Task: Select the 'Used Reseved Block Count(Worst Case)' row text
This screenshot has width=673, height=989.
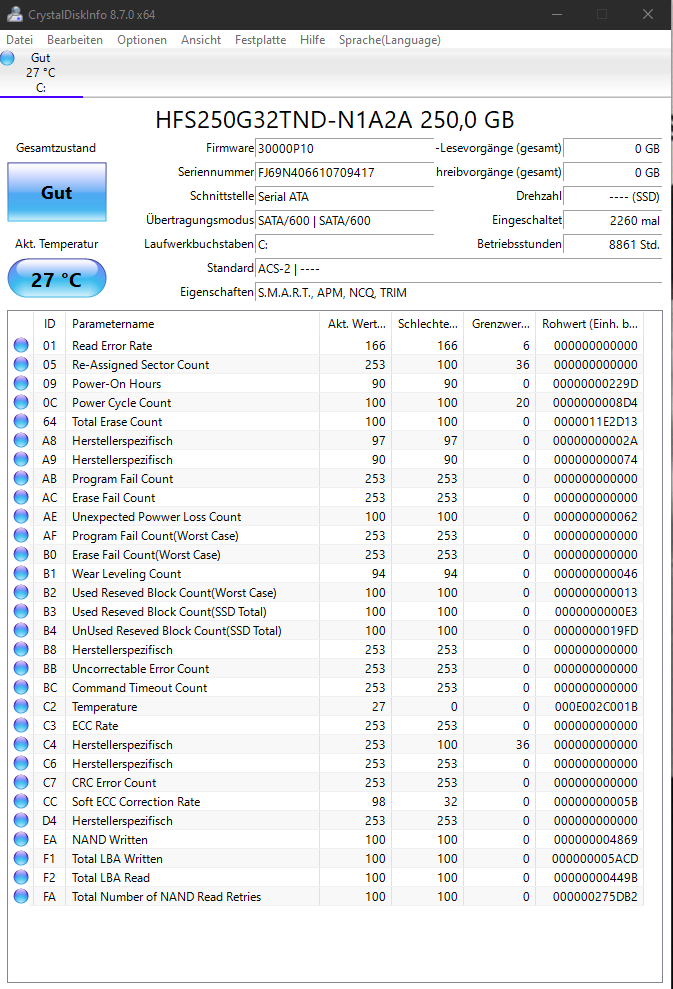Action: click(174, 593)
